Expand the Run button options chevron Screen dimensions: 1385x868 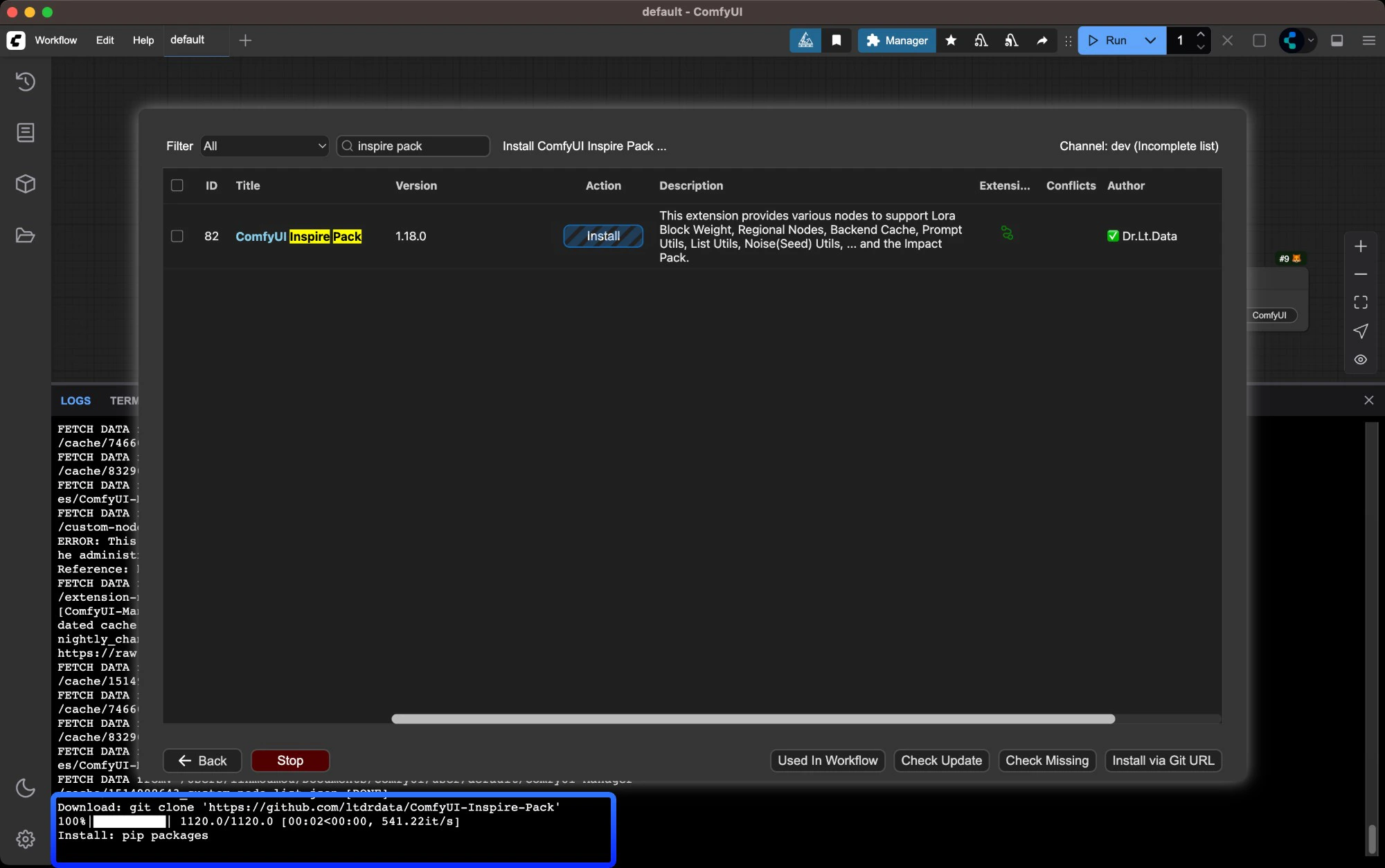pyautogui.click(x=1149, y=41)
